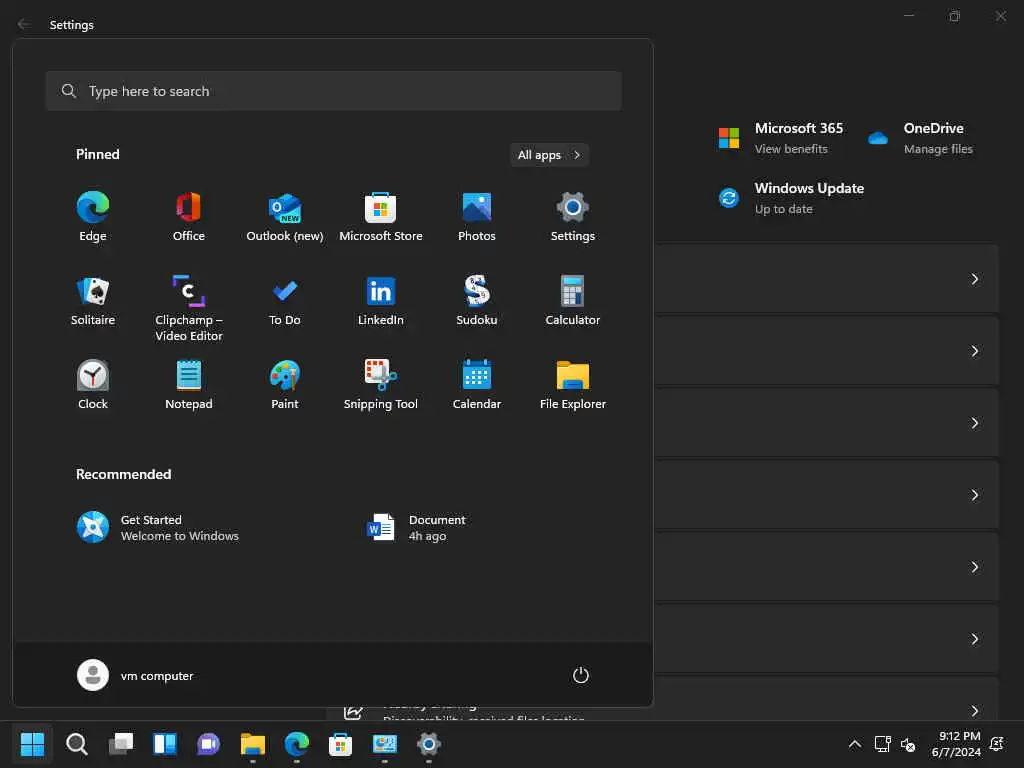
Task: Click the muted volume tray icon
Action: pyautogui.click(x=907, y=744)
